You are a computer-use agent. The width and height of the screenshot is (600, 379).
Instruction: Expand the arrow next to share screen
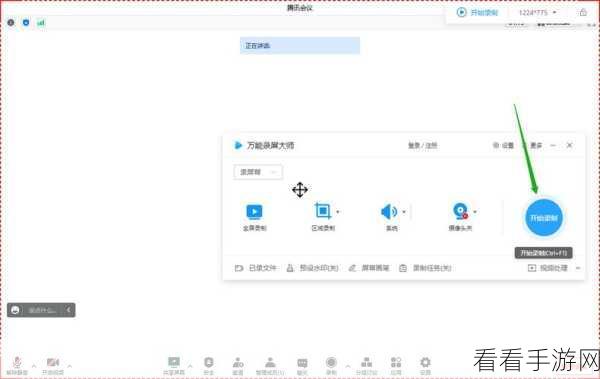pyautogui.click(x=190, y=366)
